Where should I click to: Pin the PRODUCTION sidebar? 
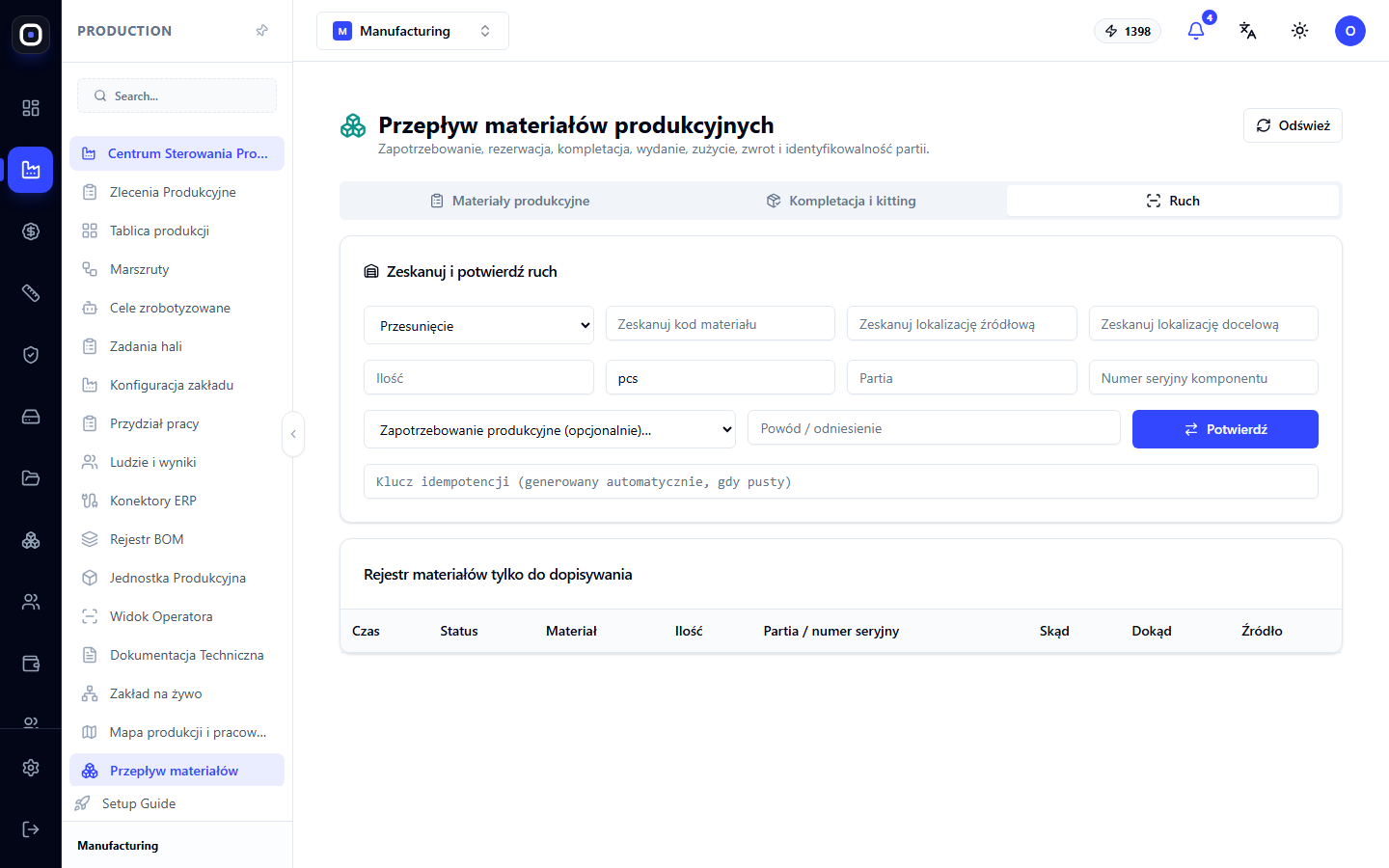[261, 31]
